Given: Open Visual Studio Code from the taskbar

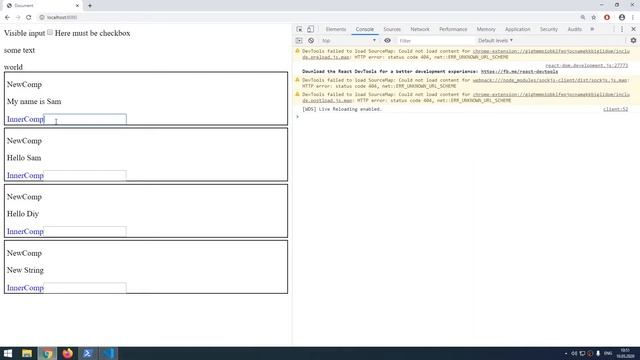Looking at the screenshot, I should click(108, 353).
